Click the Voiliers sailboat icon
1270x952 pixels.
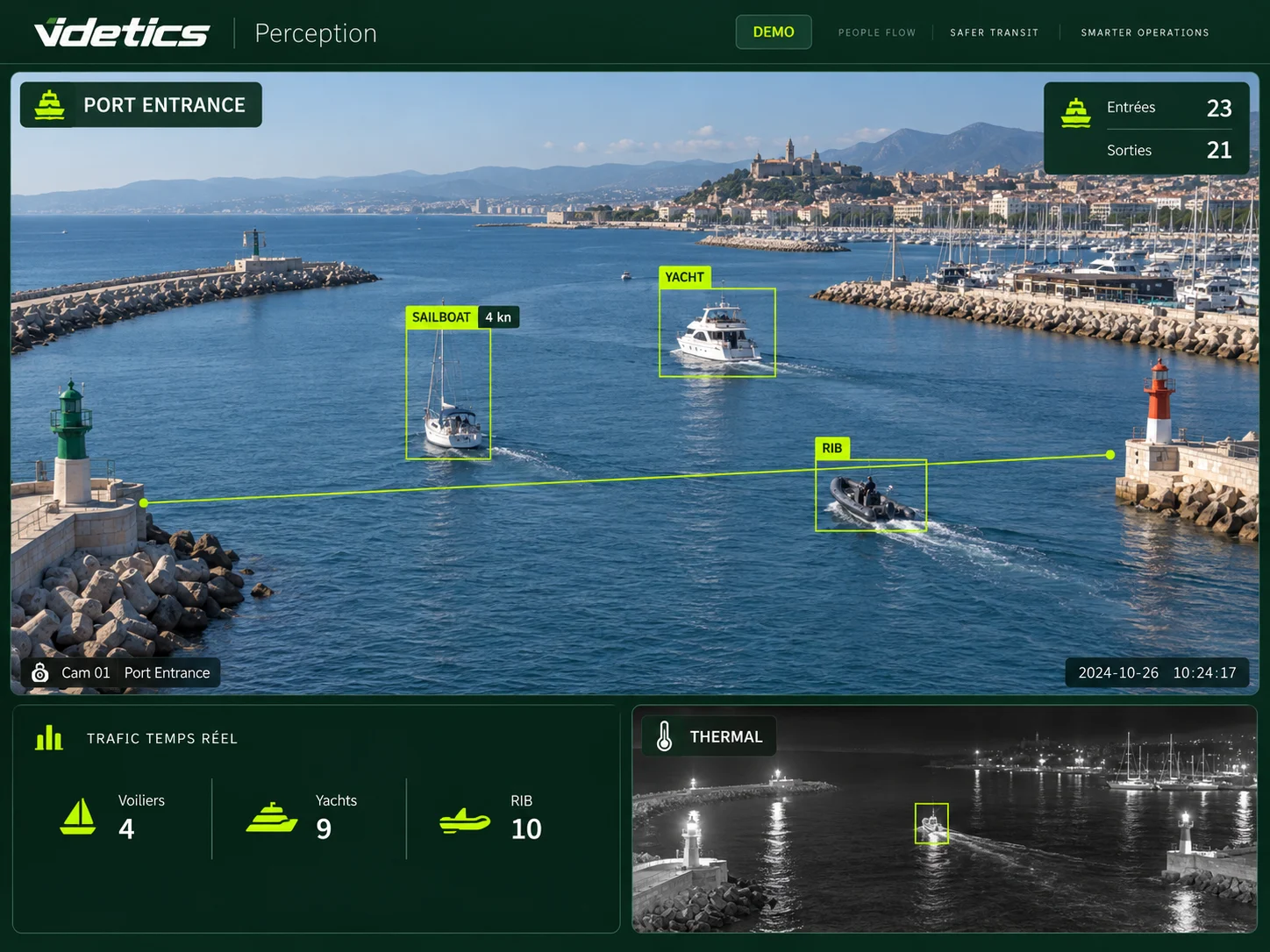[78, 816]
